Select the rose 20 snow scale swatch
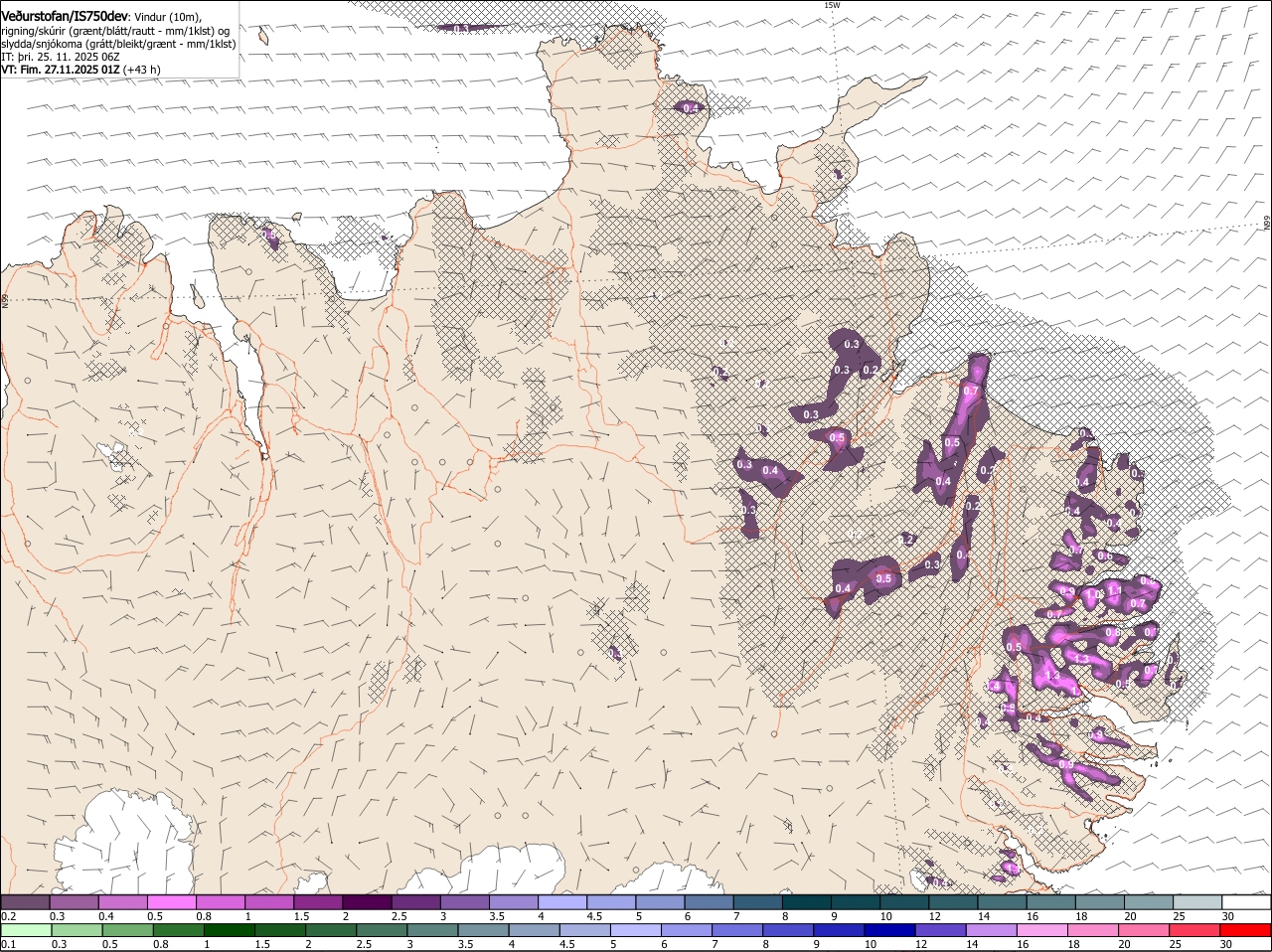 click(1144, 930)
